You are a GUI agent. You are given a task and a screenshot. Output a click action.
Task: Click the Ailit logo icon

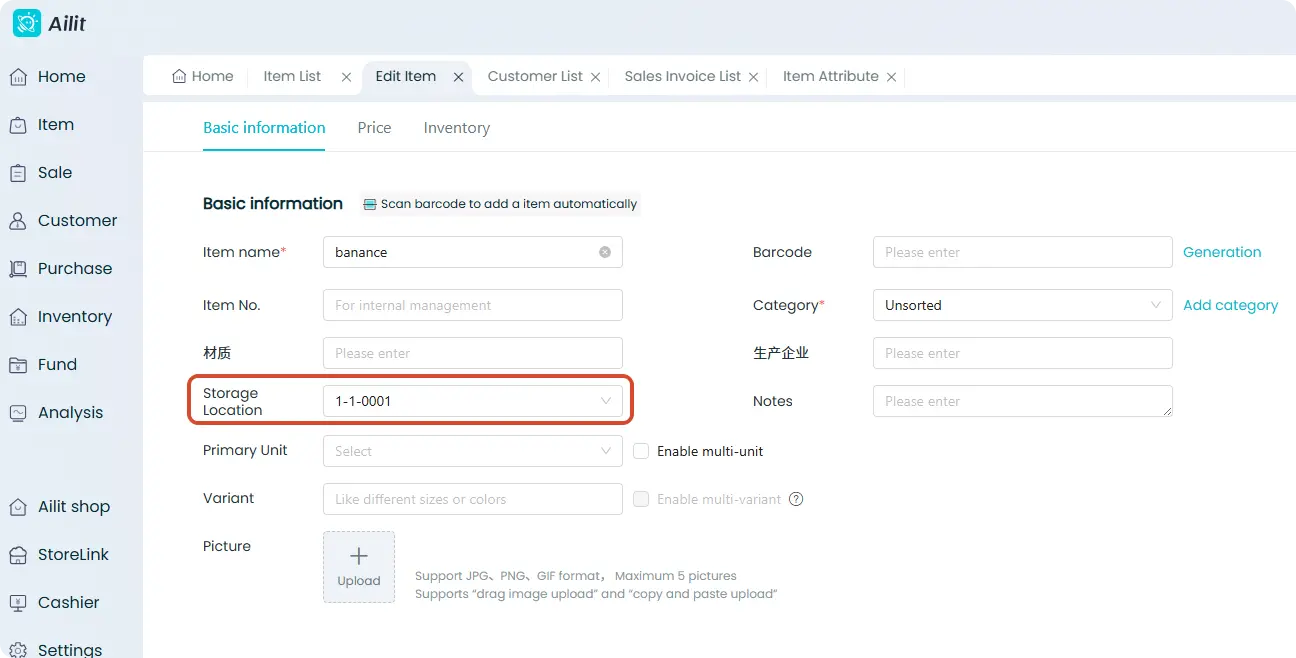coord(27,23)
